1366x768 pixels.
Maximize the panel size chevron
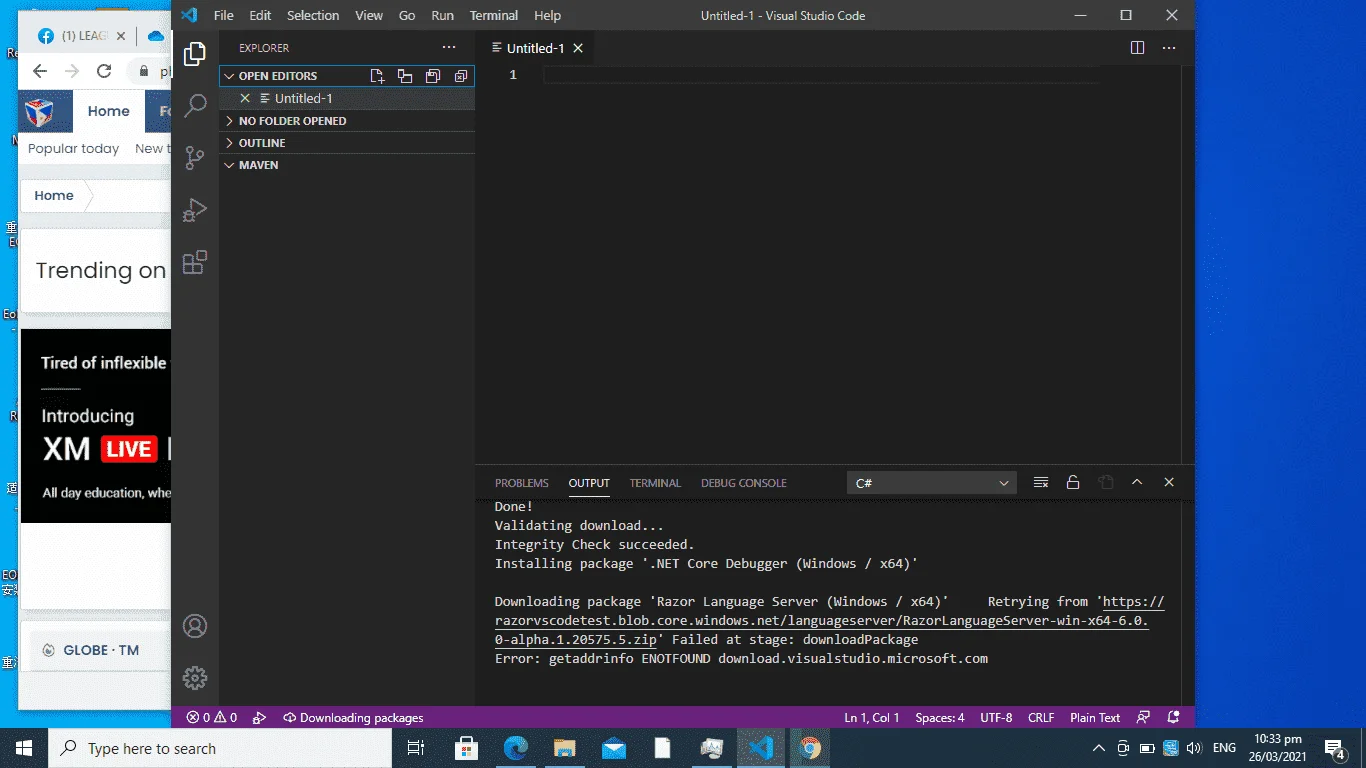coord(1137,483)
